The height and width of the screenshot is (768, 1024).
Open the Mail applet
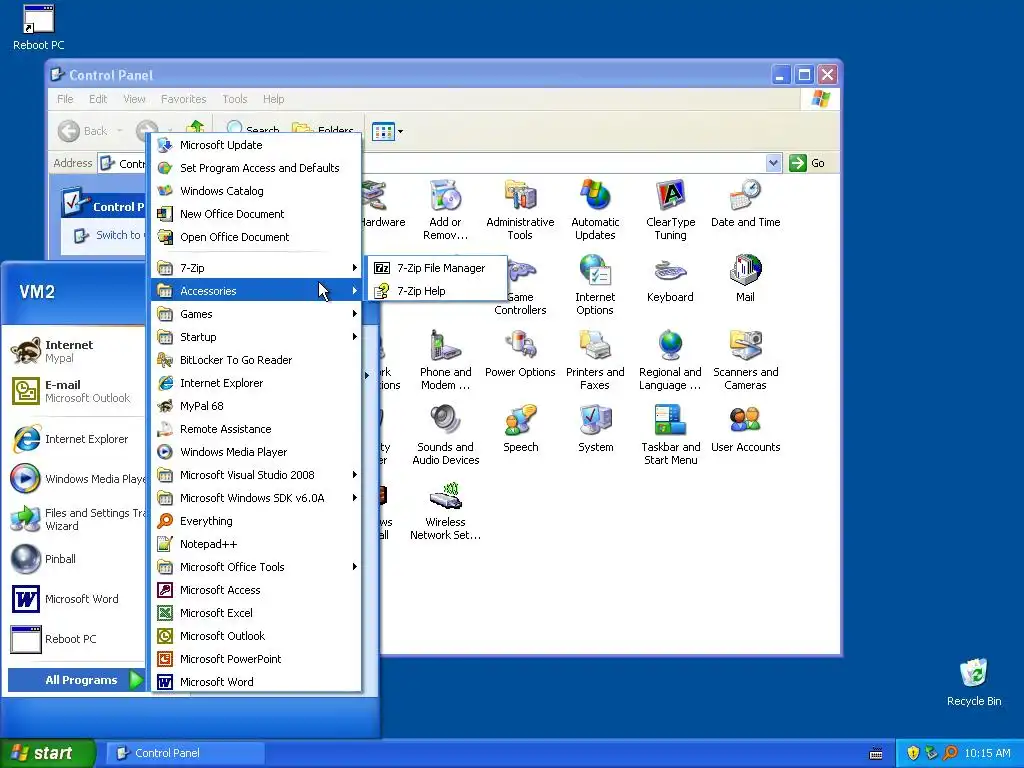pyautogui.click(x=745, y=278)
